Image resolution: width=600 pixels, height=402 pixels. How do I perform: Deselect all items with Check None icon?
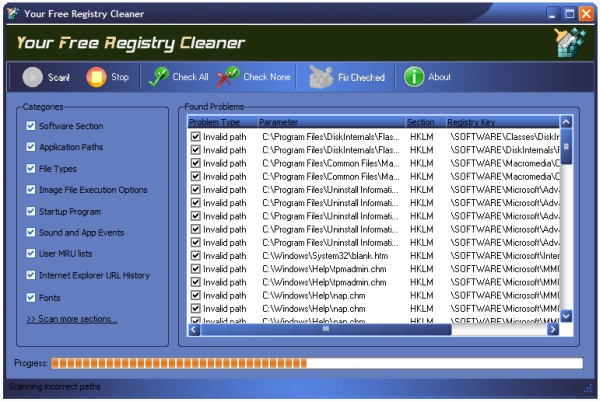[228, 77]
